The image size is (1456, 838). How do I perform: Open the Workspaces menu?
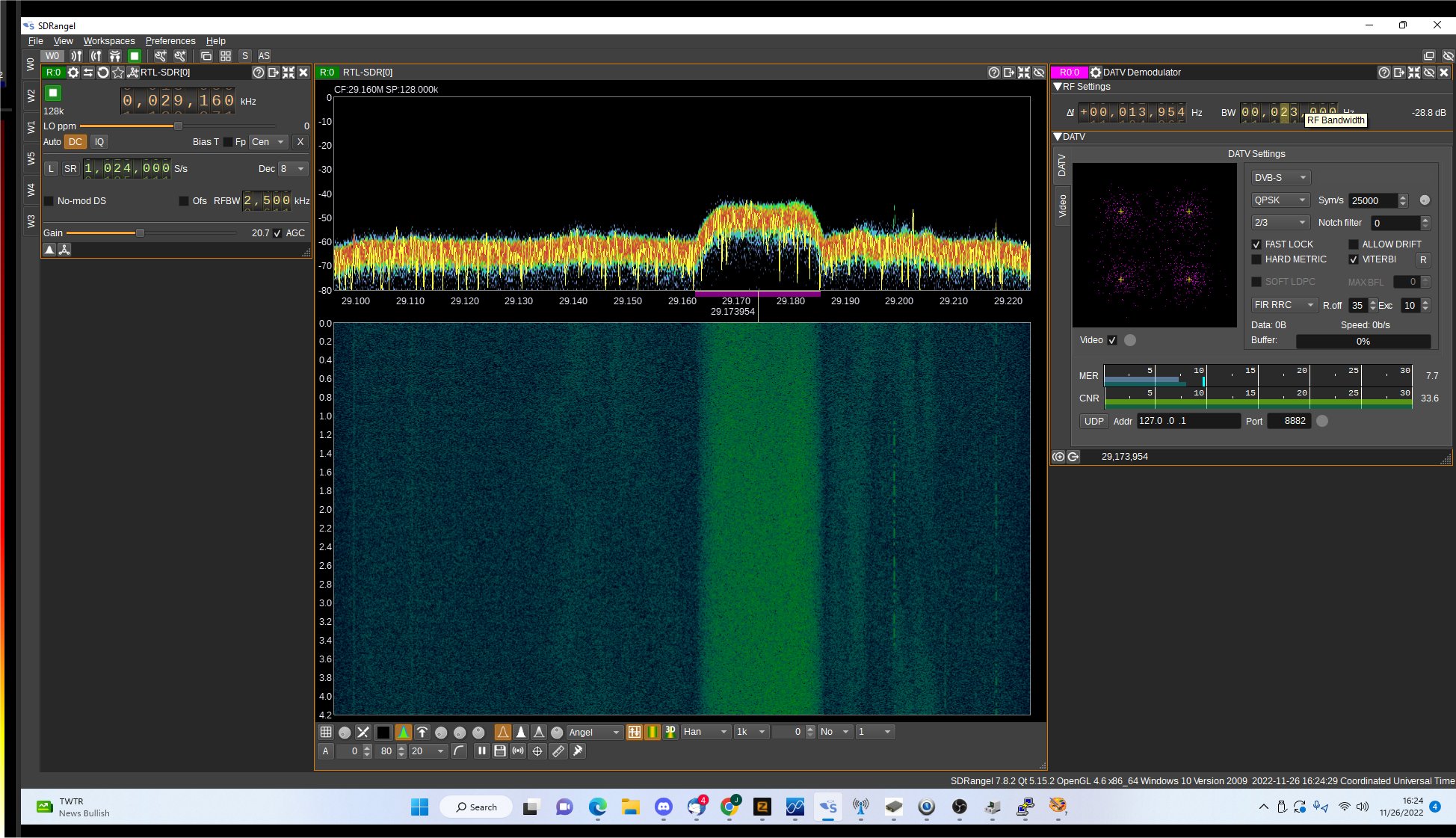pos(109,41)
